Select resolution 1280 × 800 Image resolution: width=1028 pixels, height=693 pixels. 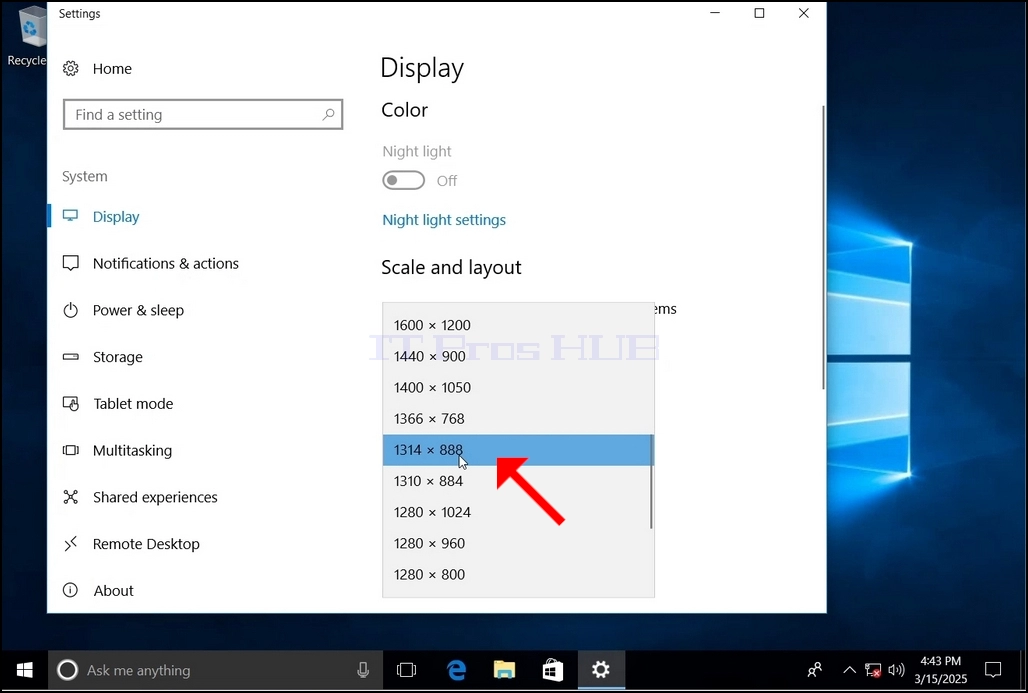click(x=518, y=574)
